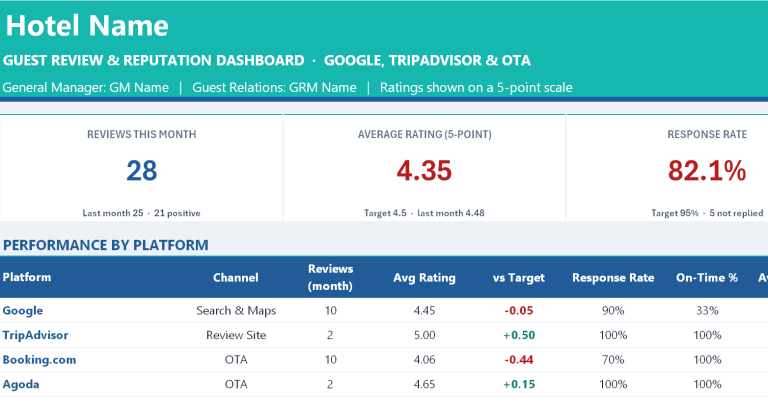Click the vs Target column header

point(519,278)
